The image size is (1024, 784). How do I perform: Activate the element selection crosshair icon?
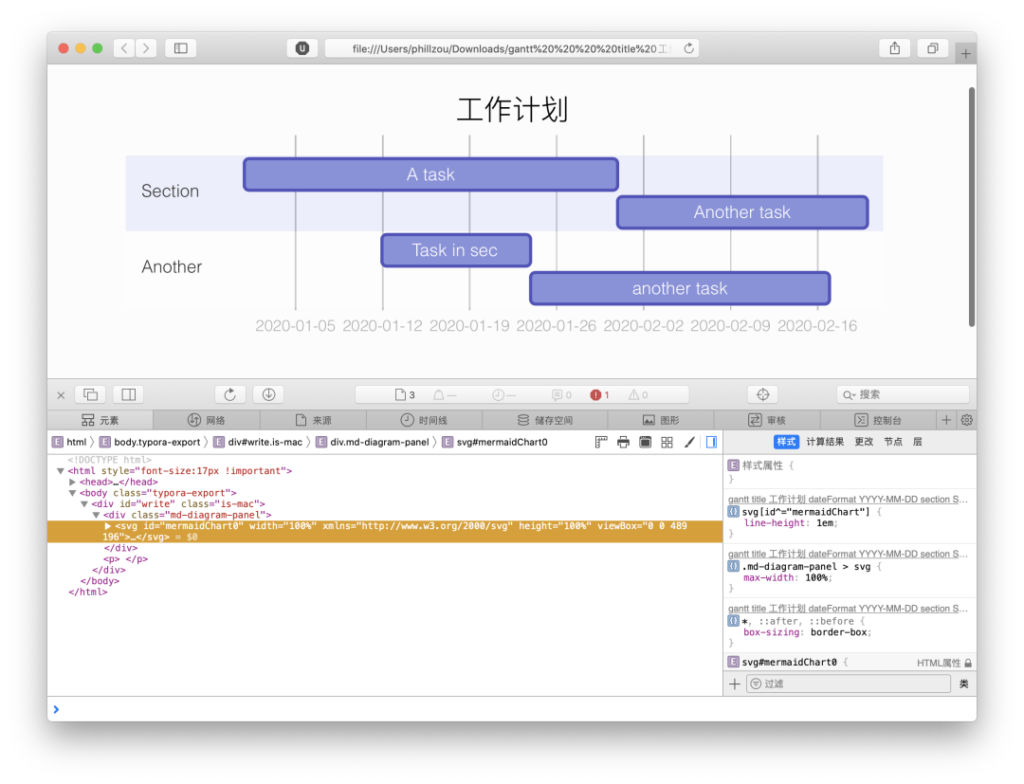click(763, 395)
